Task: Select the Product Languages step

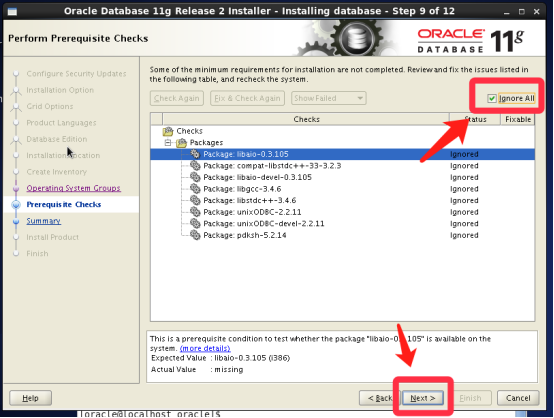Action: (61, 123)
